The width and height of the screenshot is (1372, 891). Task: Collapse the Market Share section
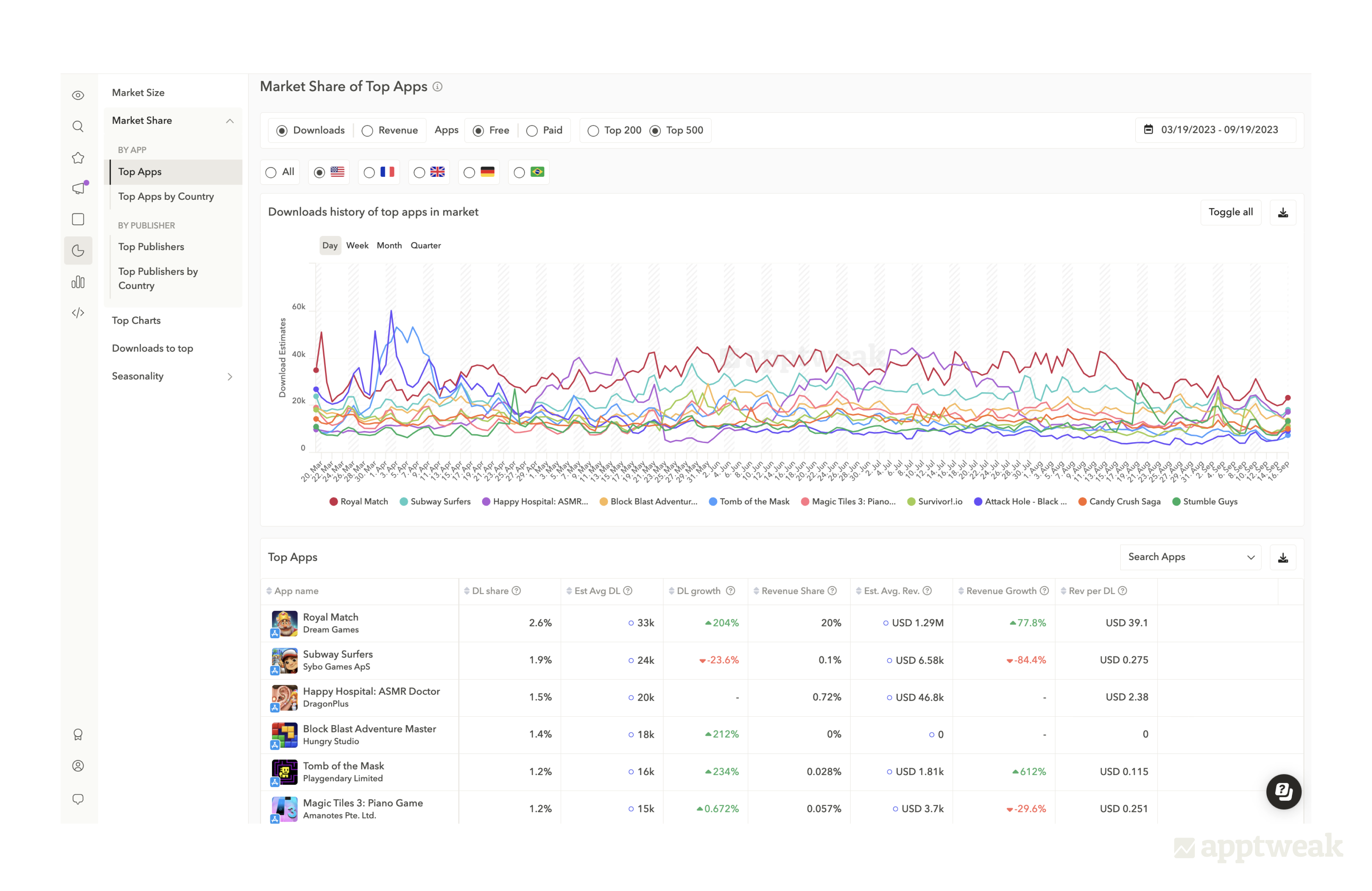click(x=230, y=120)
